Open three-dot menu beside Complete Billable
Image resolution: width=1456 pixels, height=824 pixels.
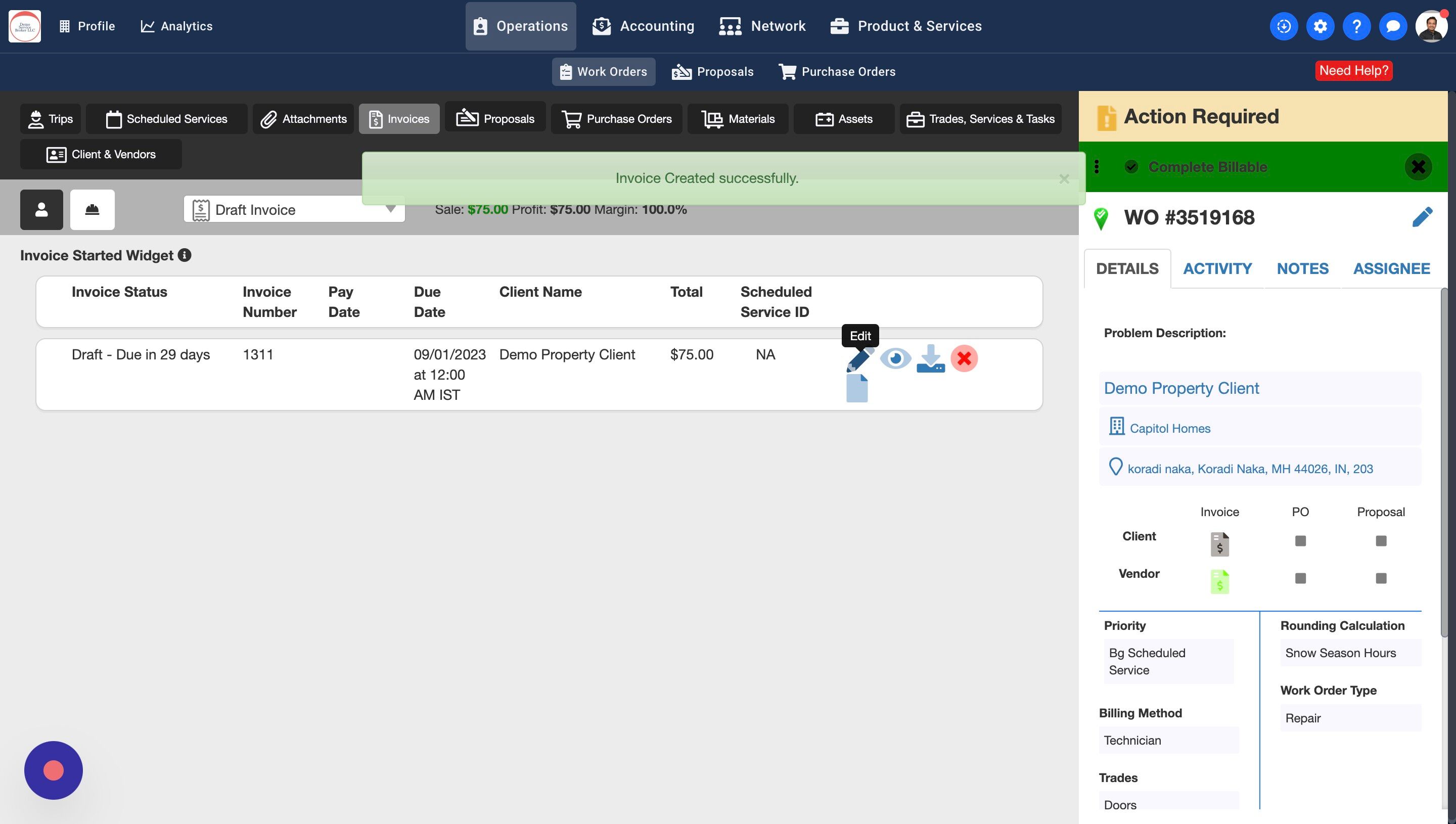[x=1097, y=167]
